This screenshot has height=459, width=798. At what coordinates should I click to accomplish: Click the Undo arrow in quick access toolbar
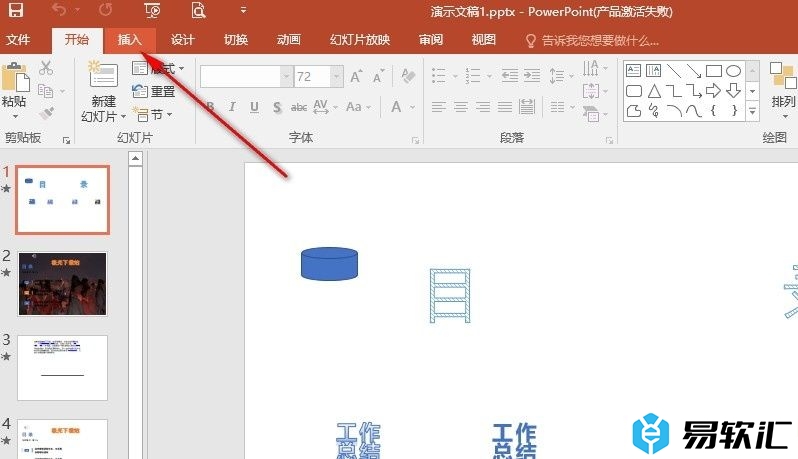click(59, 10)
